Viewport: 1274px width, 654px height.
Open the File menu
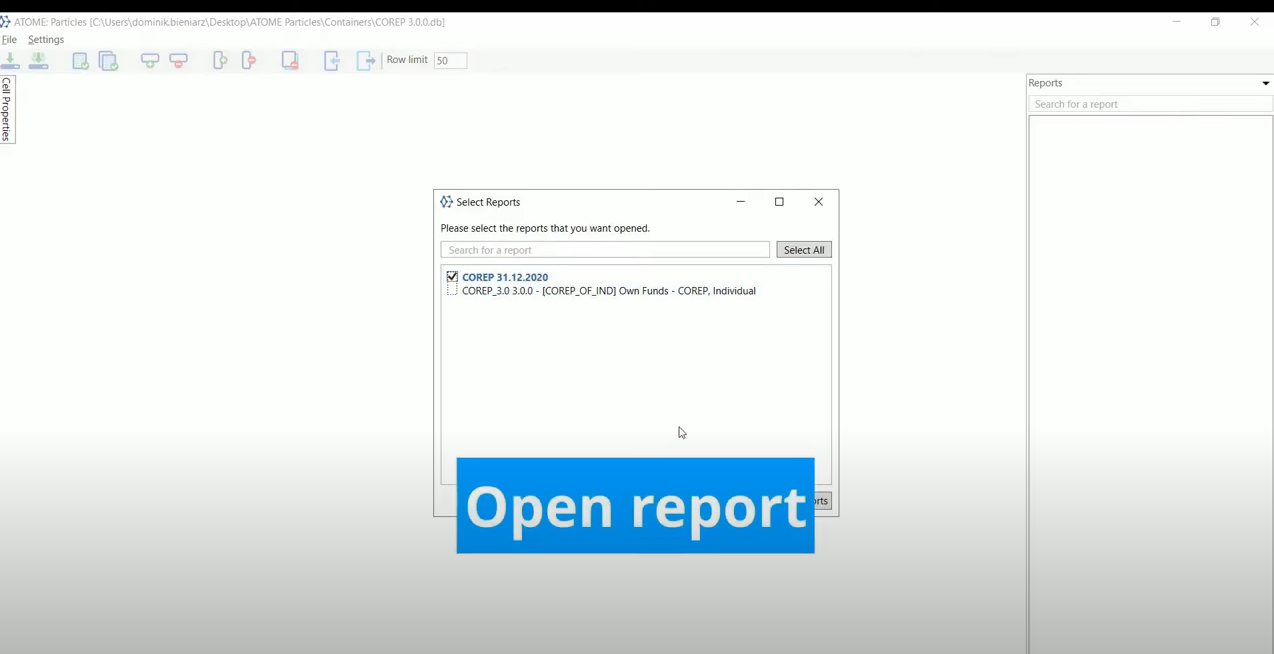9,40
